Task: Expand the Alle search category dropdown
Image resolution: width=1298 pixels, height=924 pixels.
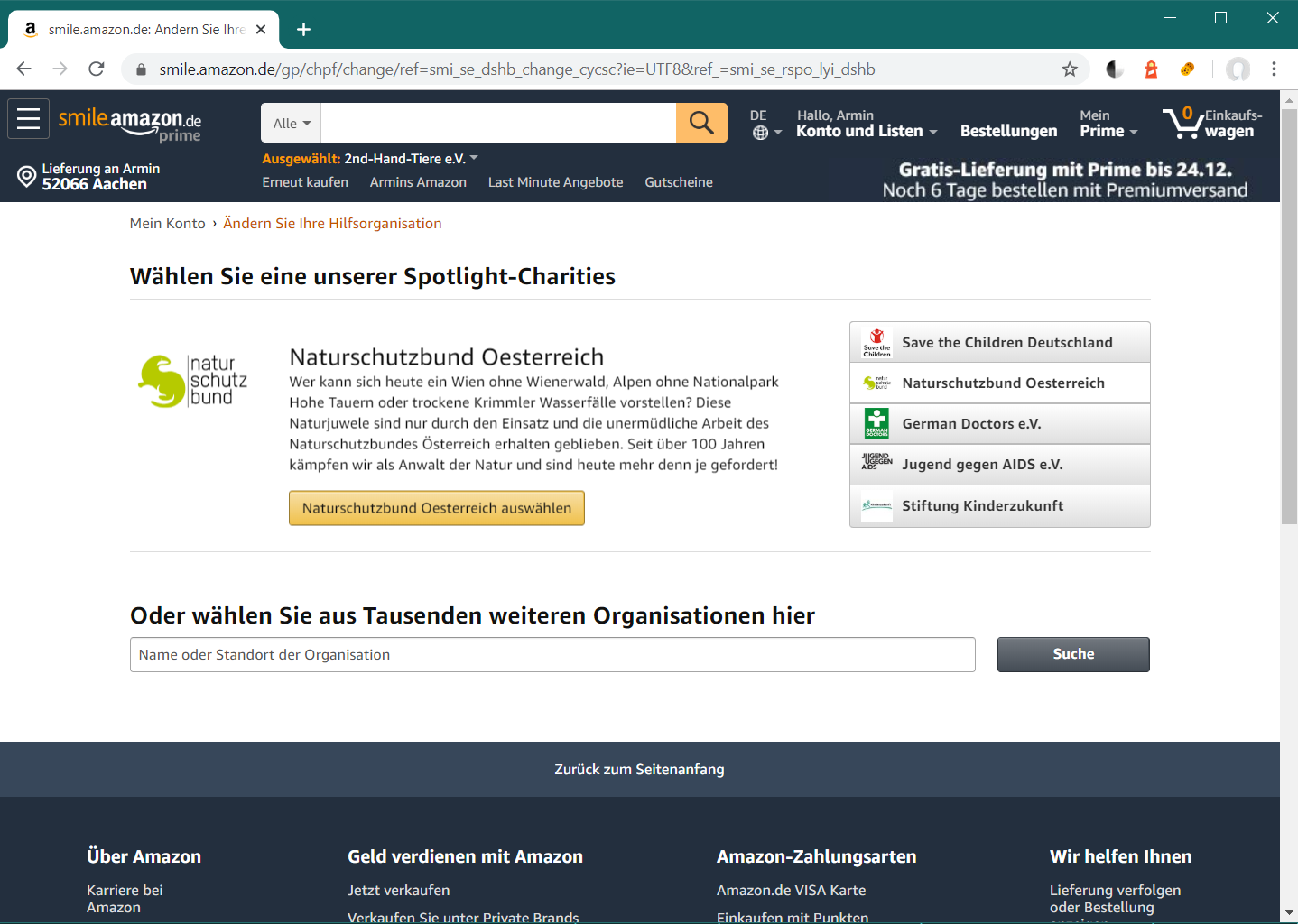Action: click(291, 124)
